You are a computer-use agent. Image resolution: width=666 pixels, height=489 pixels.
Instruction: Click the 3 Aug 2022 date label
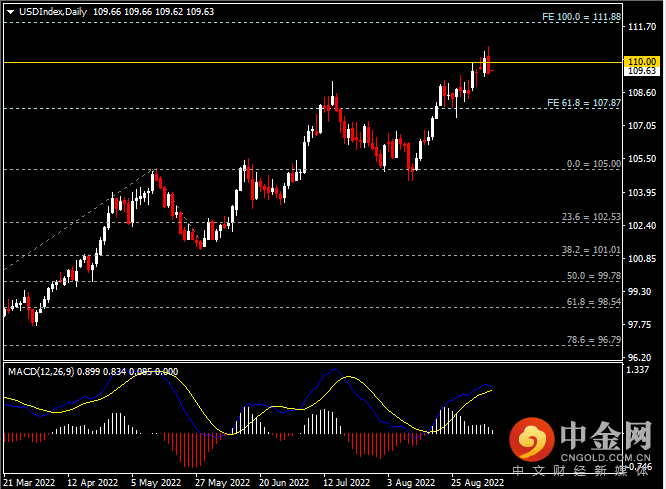coord(411,483)
